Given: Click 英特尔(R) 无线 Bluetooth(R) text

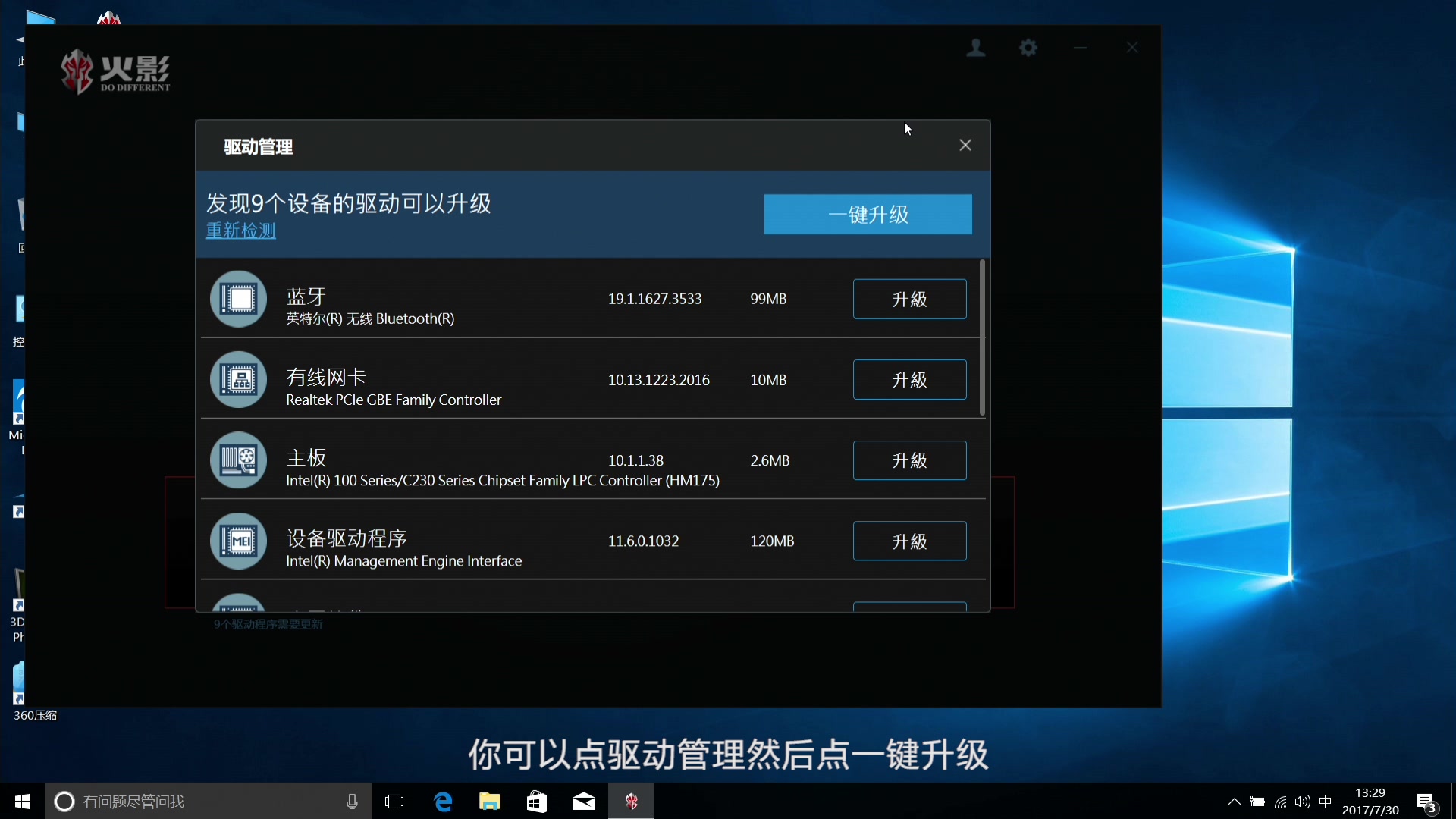Looking at the screenshot, I should click(x=370, y=318).
